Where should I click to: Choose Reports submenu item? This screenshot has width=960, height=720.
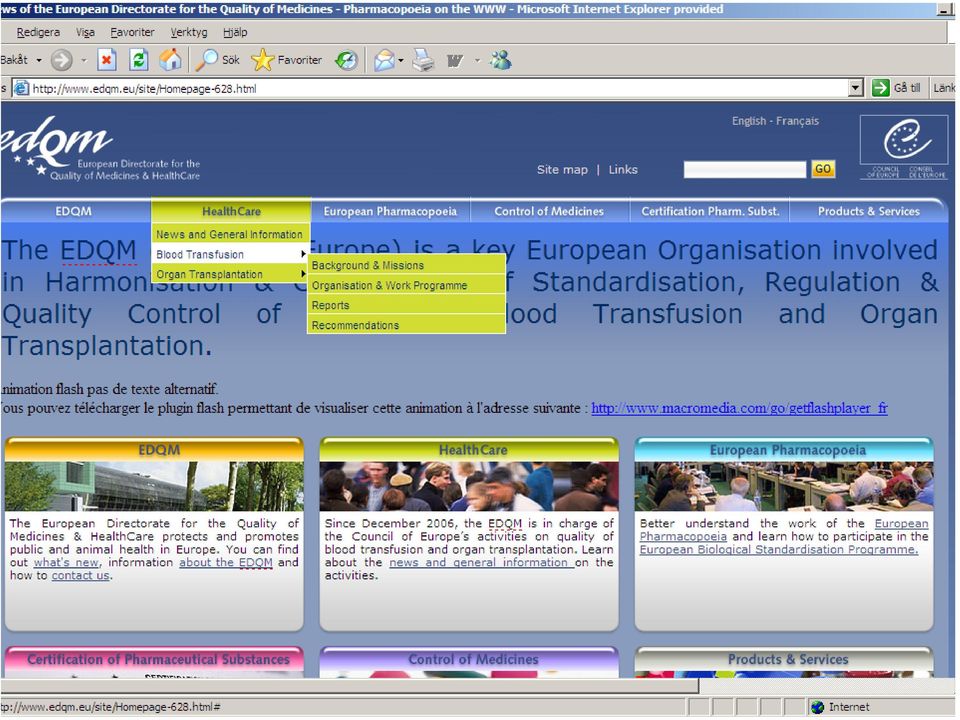407,305
